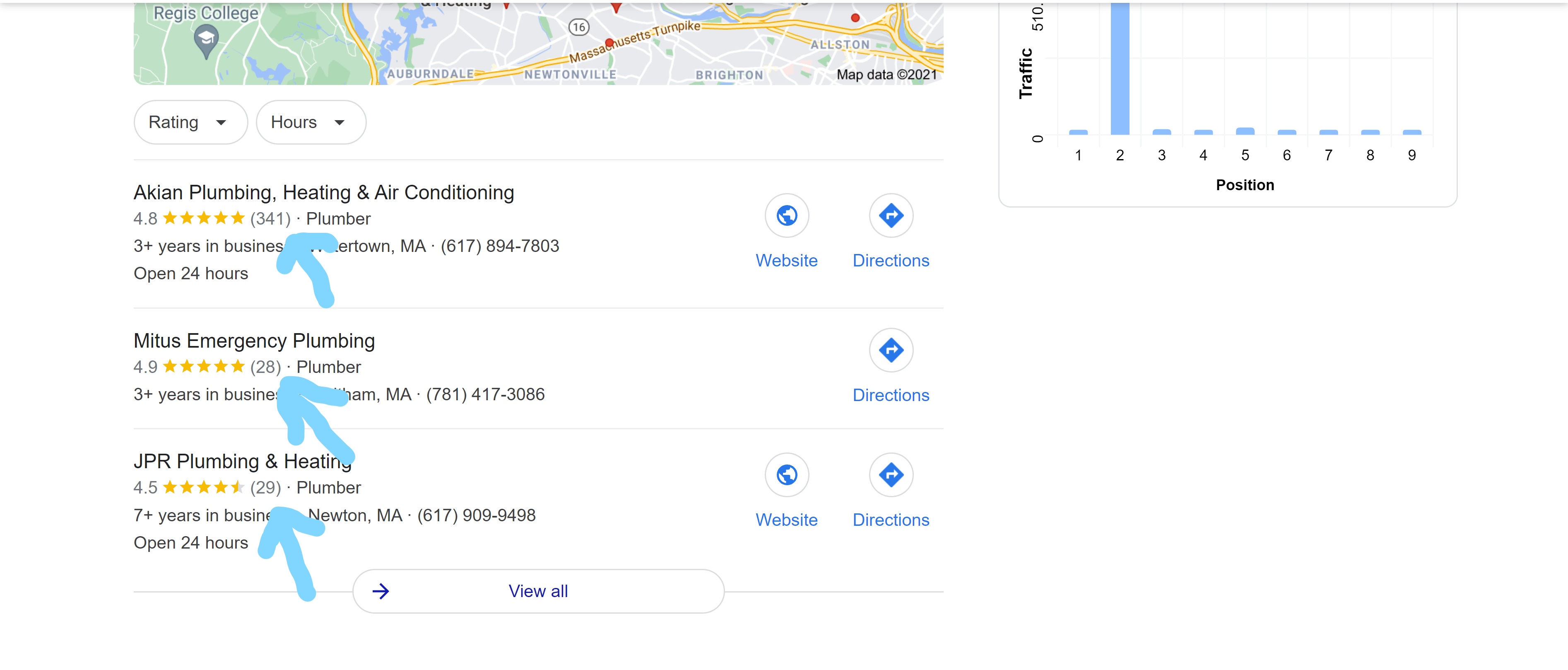Click the red map pin near Newtonville
This screenshot has width=1568, height=670.
click(609, 43)
